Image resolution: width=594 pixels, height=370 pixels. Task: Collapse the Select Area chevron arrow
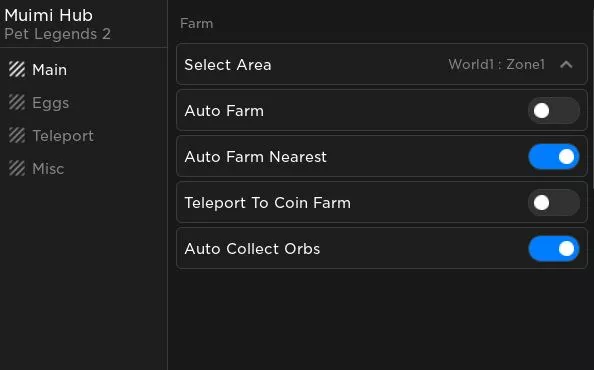[566, 65]
